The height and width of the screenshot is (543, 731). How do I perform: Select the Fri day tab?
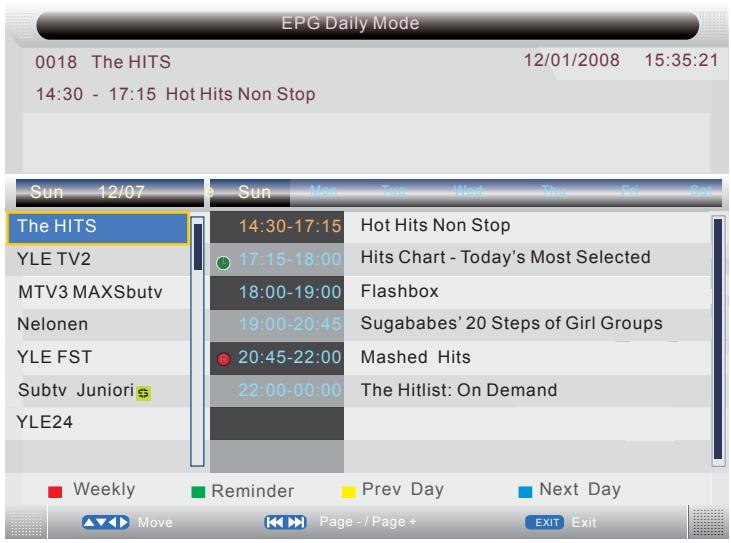629,191
